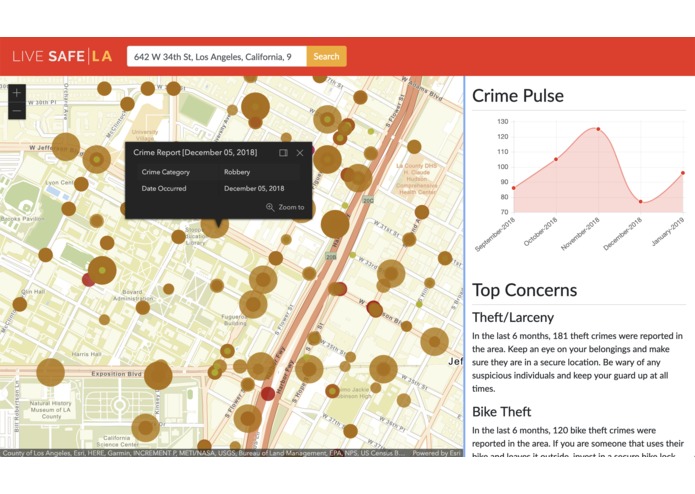Viewport: 695px width, 494px height.
Task: Click the Powered by Esri attribution
Action: click(436, 453)
